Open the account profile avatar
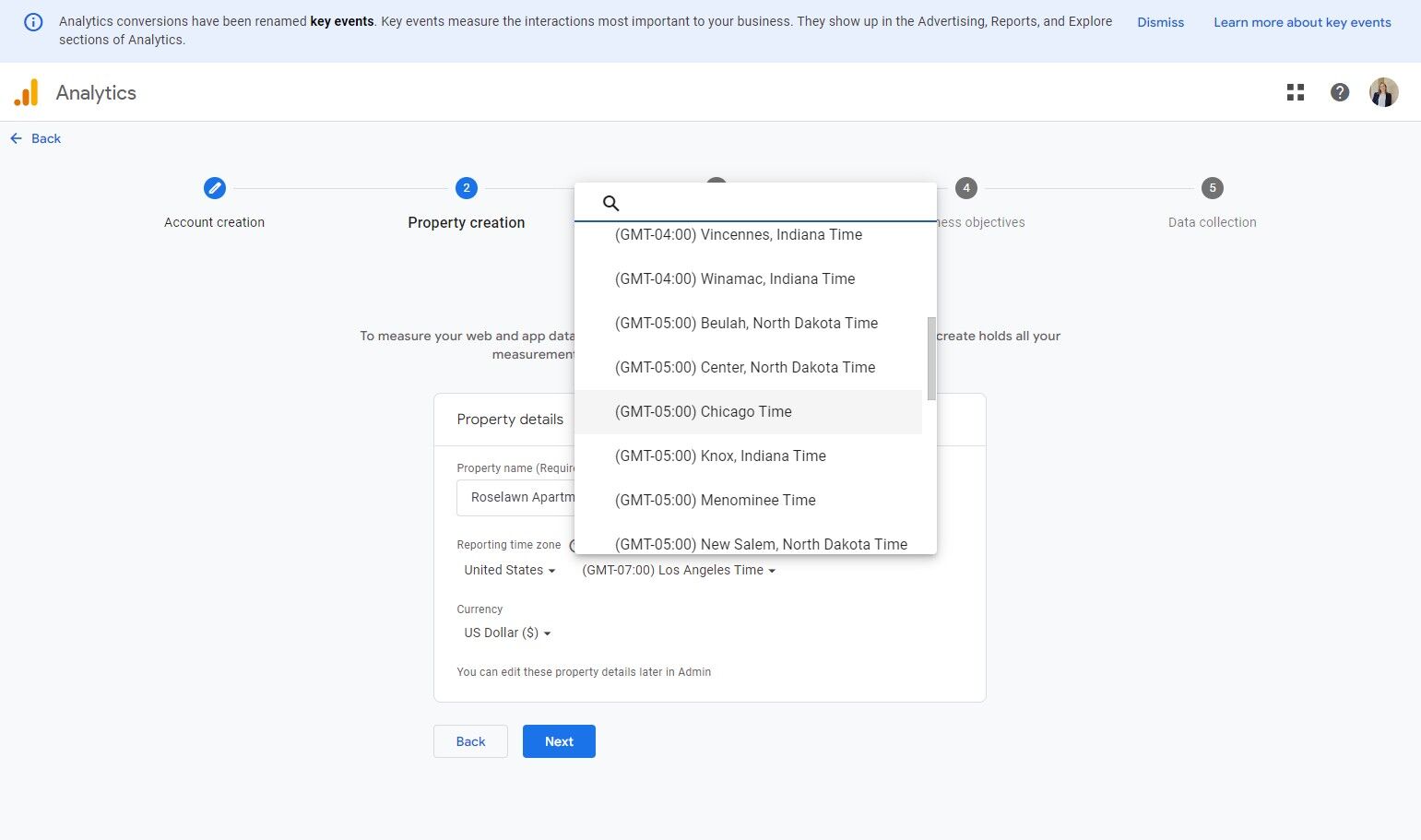 point(1383,92)
